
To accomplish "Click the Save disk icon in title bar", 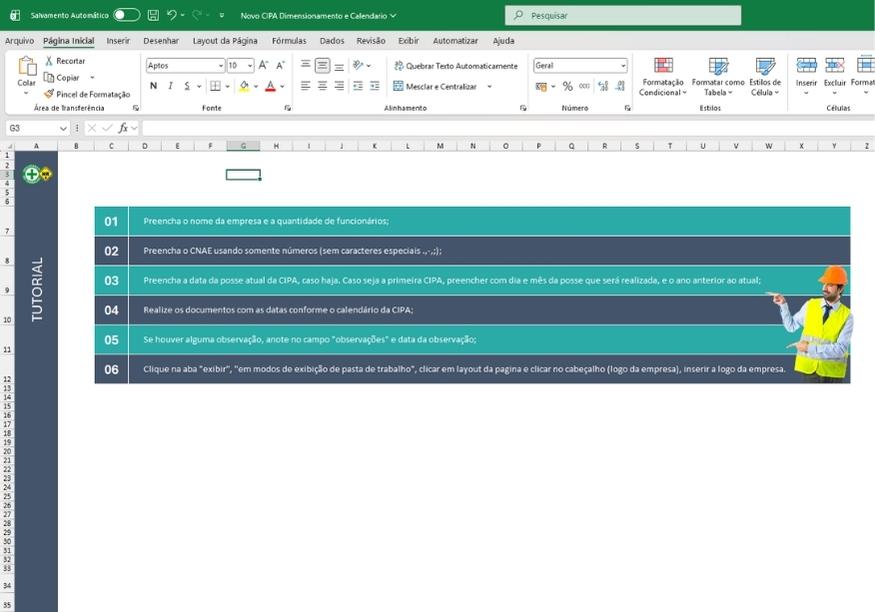I will pyautogui.click(x=153, y=16).
